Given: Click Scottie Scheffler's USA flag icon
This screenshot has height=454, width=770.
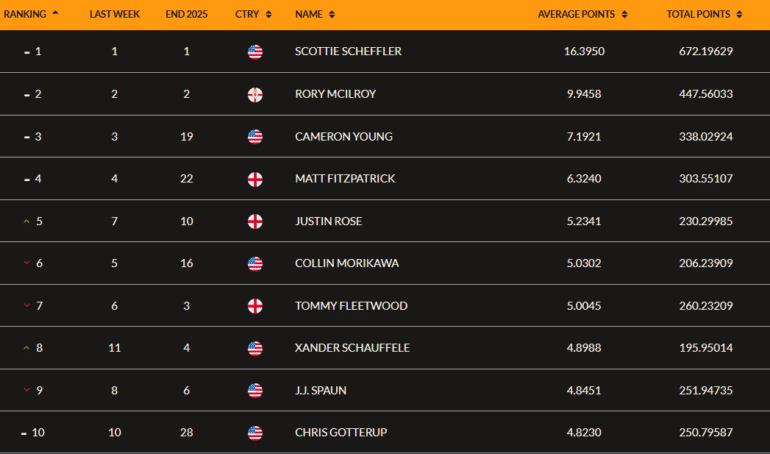Looking at the screenshot, I should pos(255,52).
